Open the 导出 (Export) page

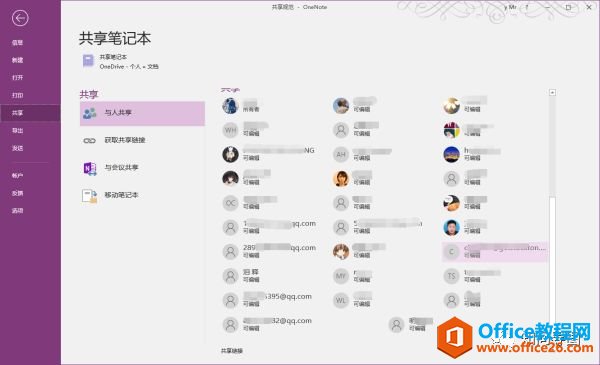click(17, 130)
